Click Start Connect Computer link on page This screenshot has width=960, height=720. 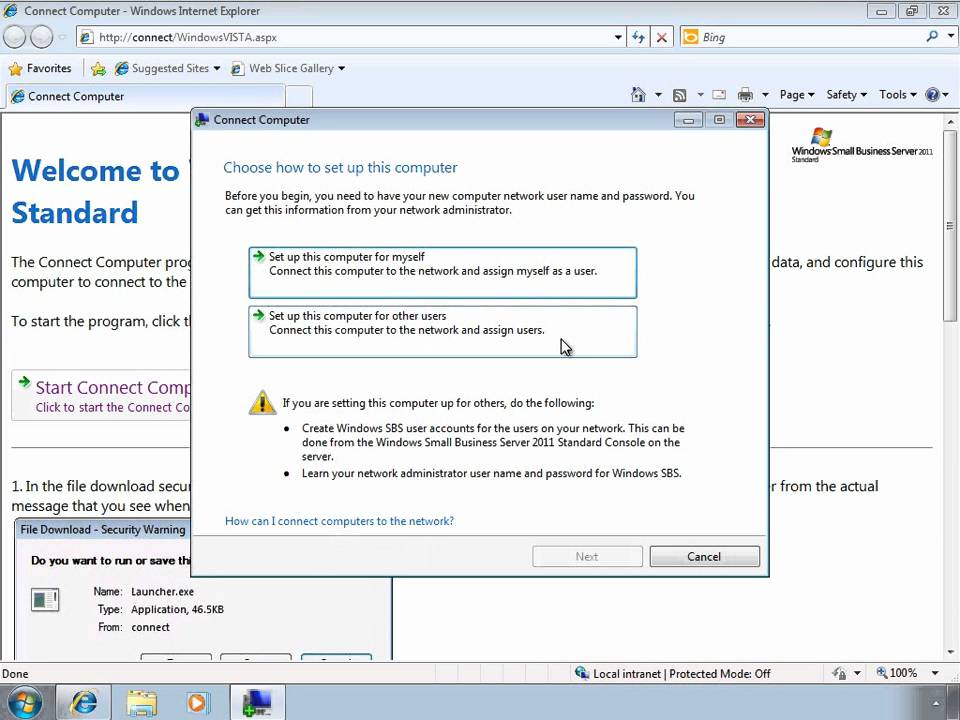click(112, 388)
